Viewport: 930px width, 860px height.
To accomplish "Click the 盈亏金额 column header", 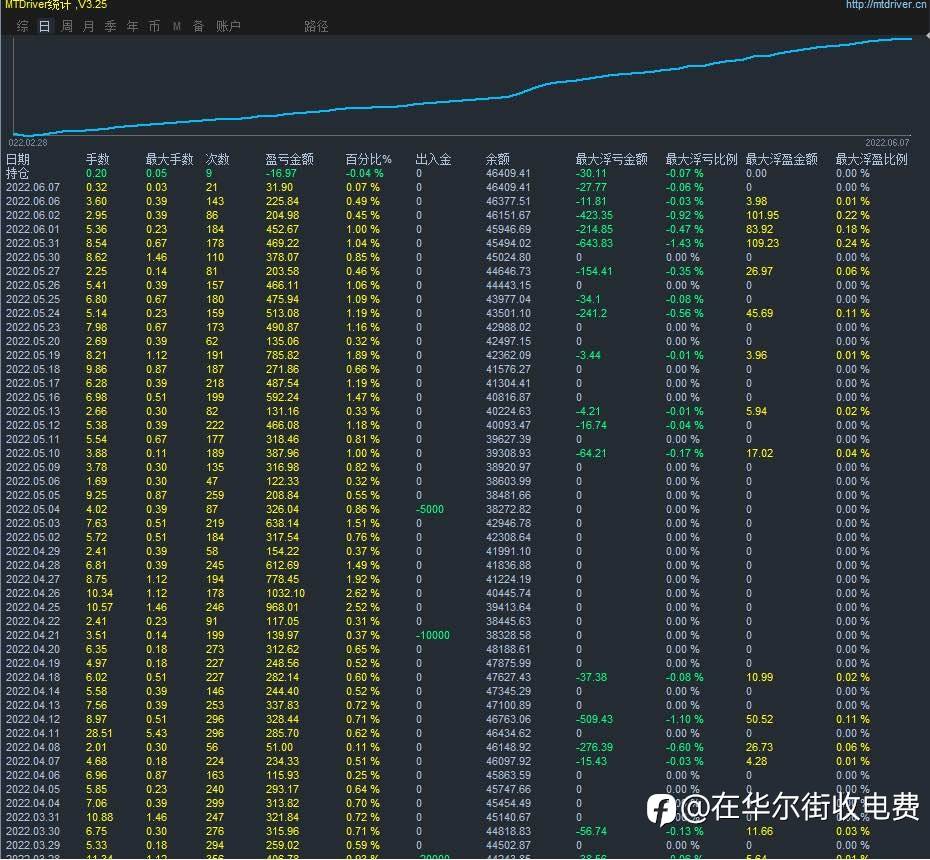I will click(289, 159).
